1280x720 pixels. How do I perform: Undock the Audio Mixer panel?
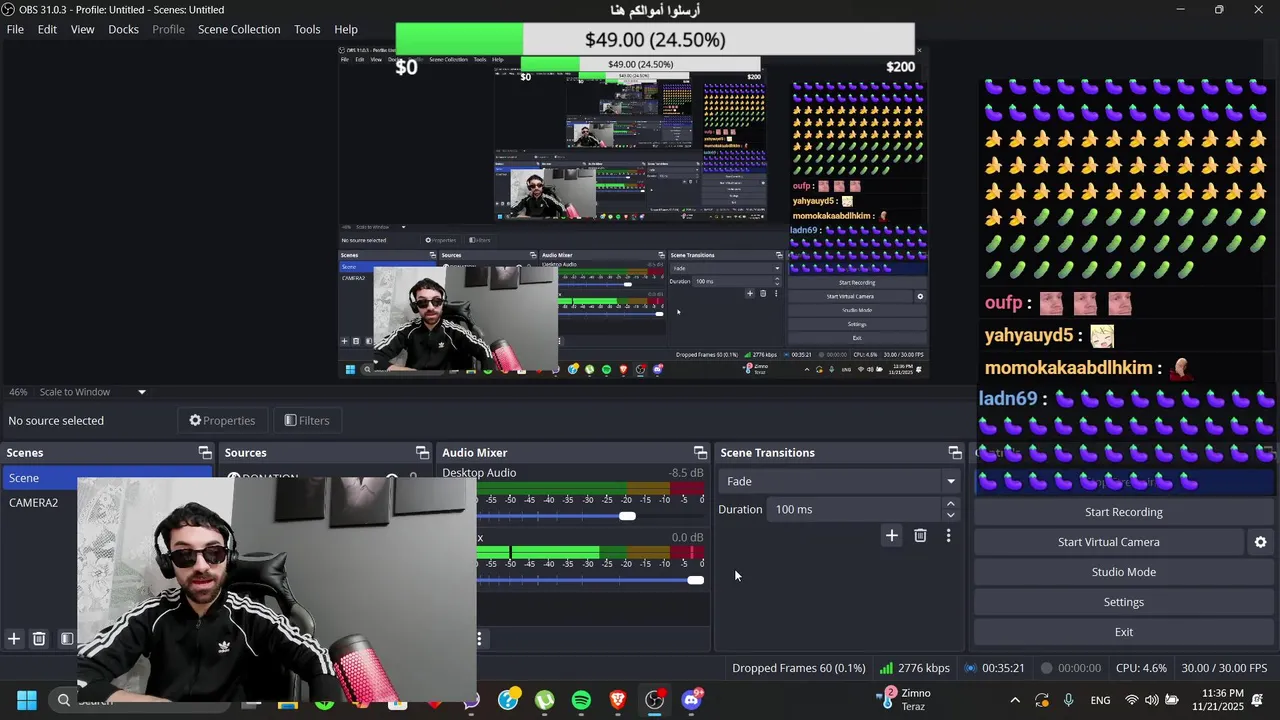pos(700,453)
